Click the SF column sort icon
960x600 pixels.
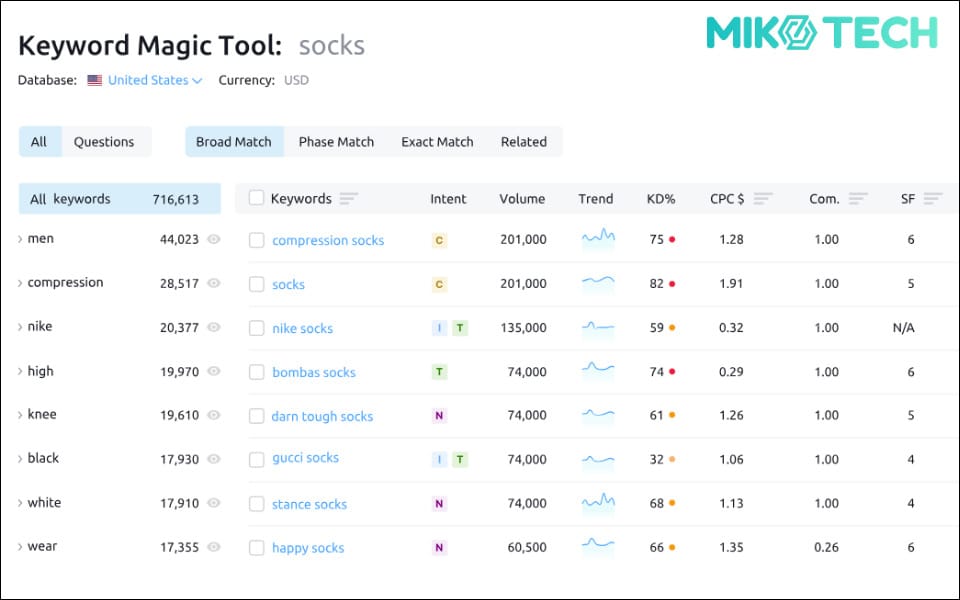coord(932,199)
